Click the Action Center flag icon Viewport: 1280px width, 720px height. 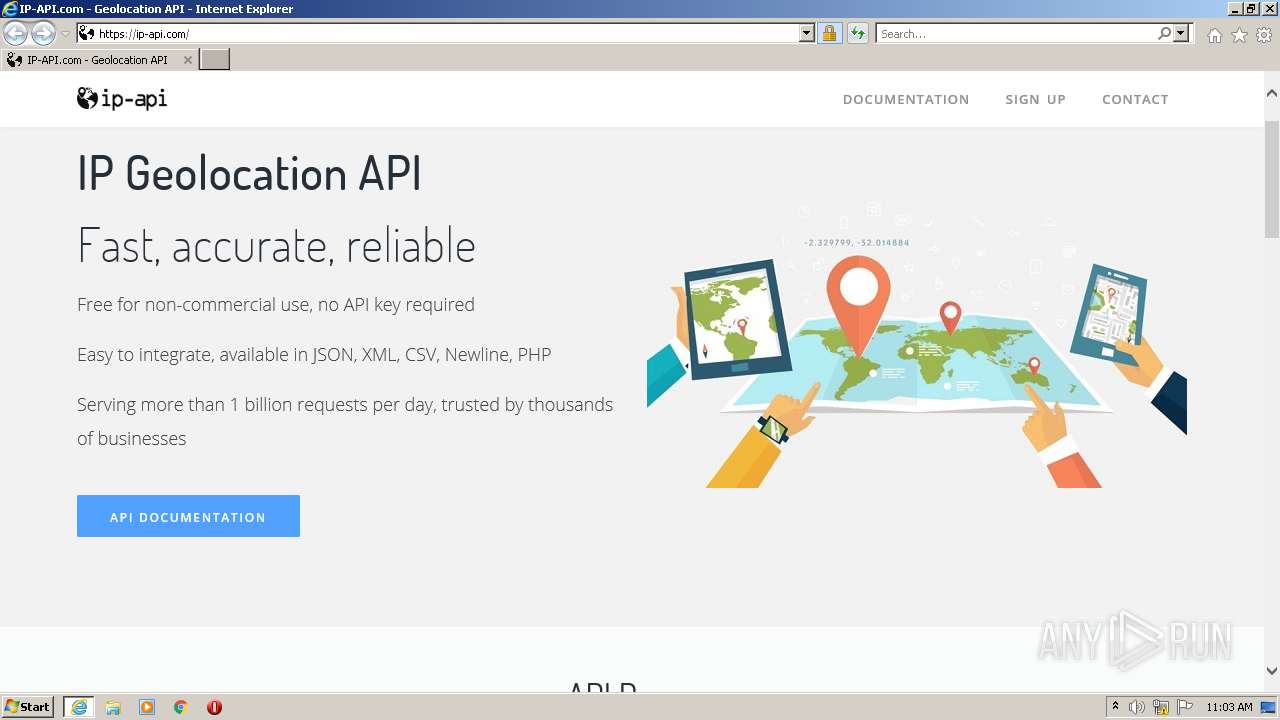(1185, 707)
